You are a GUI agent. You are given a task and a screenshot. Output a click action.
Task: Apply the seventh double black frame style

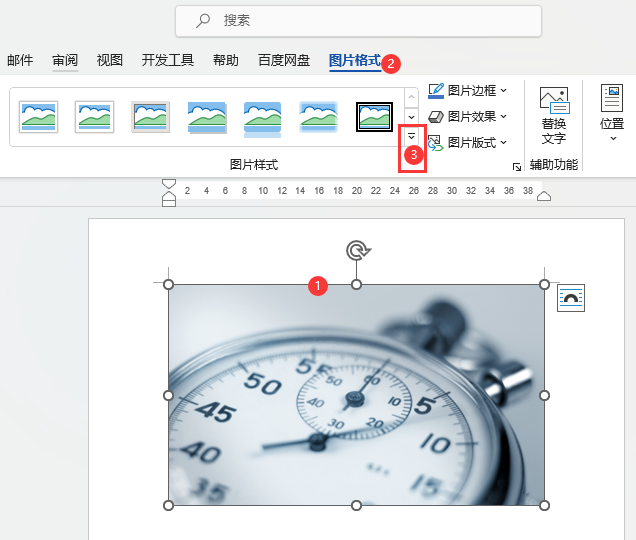pos(374,117)
